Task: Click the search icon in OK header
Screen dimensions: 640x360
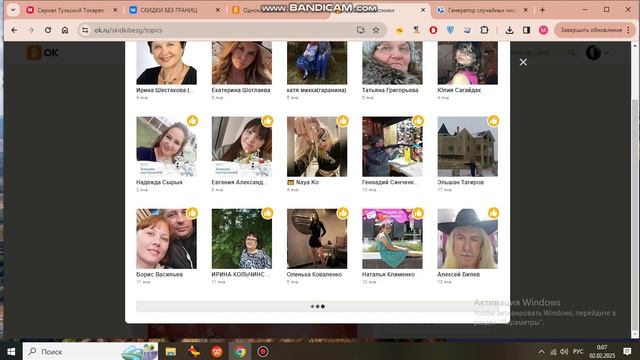Action: click(571, 52)
